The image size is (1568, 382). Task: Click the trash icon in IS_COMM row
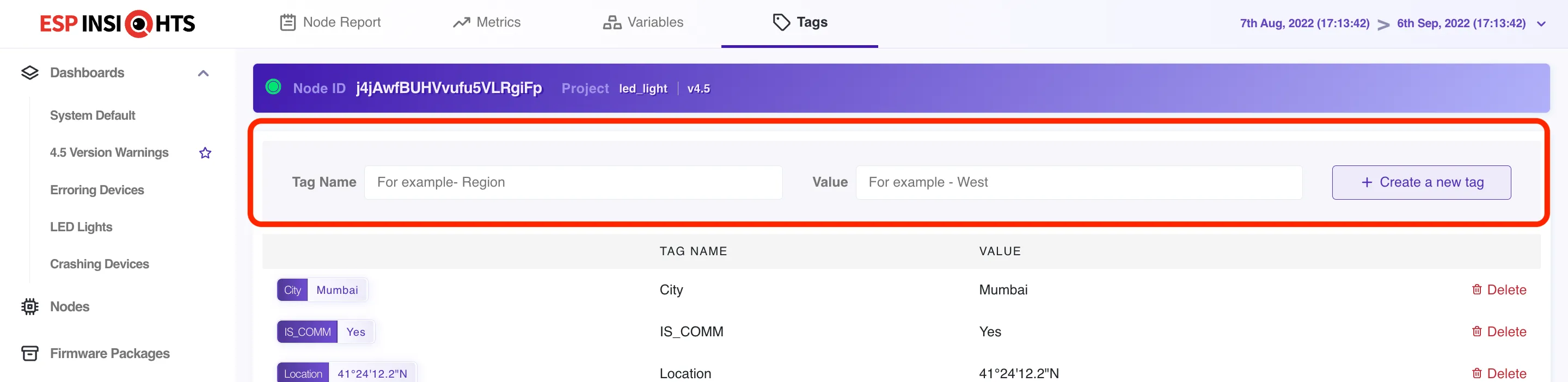[1476, 331]
